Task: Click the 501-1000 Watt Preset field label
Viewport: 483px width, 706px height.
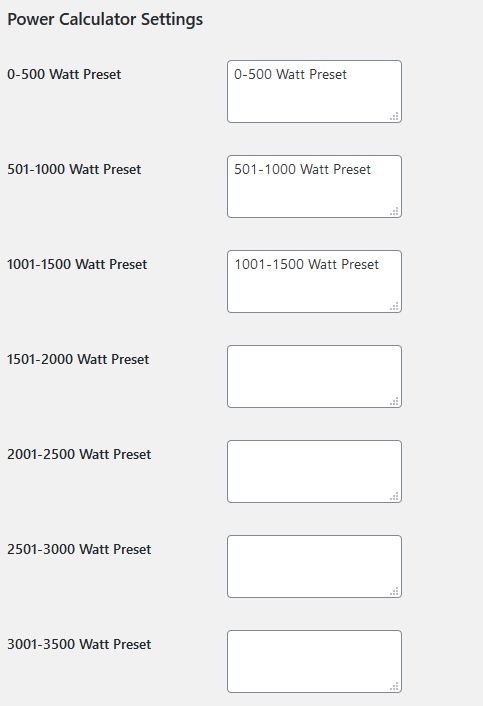Action: pos(74,169)
